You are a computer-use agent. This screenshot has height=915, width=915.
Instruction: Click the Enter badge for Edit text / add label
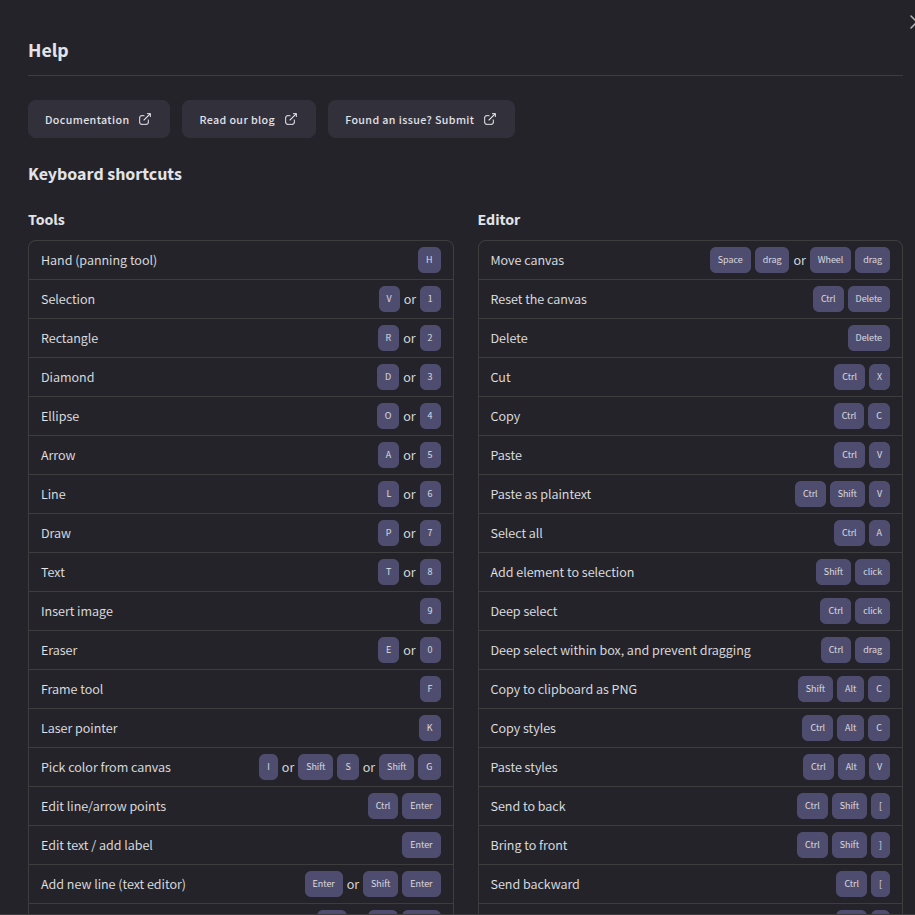[x=421, y=845]
